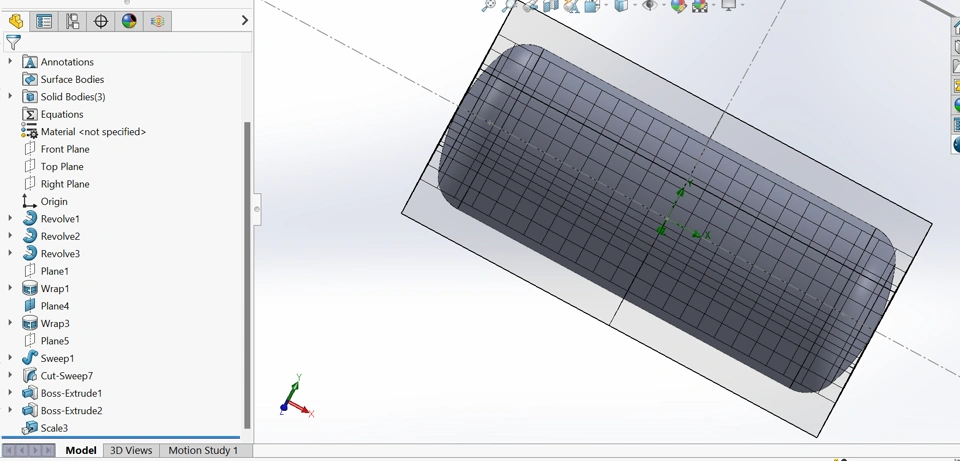The image size is (960, 461).
Task: Click the Apply Scene icon
Action: pyautogui.click(x=699, y=6)
